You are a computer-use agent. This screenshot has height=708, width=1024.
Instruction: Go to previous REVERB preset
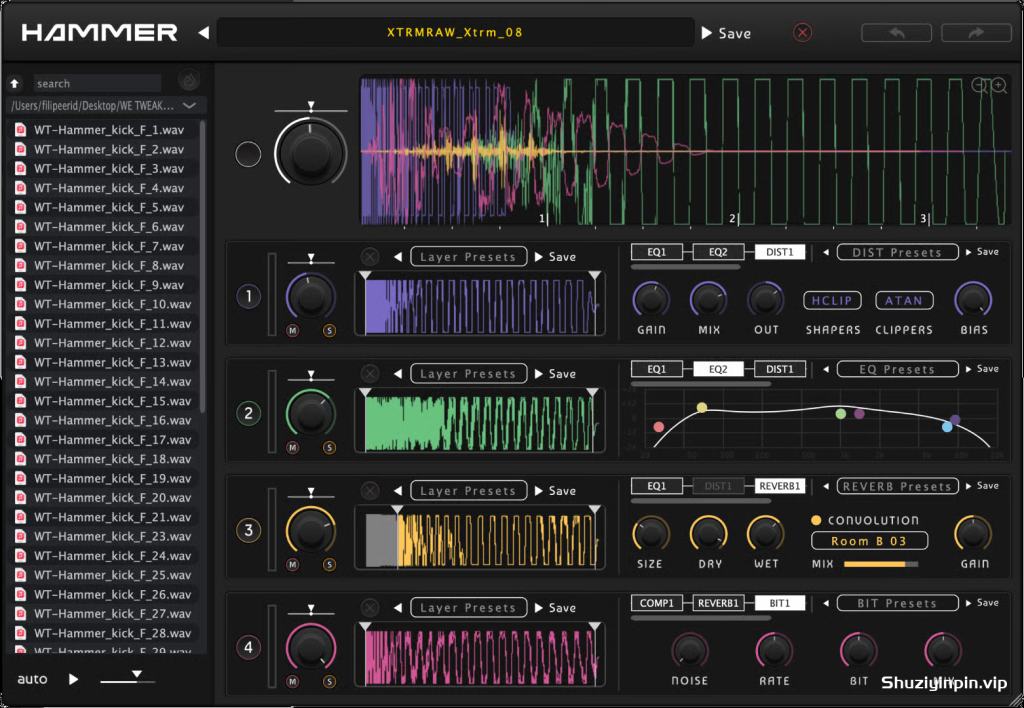click(826, 486)
